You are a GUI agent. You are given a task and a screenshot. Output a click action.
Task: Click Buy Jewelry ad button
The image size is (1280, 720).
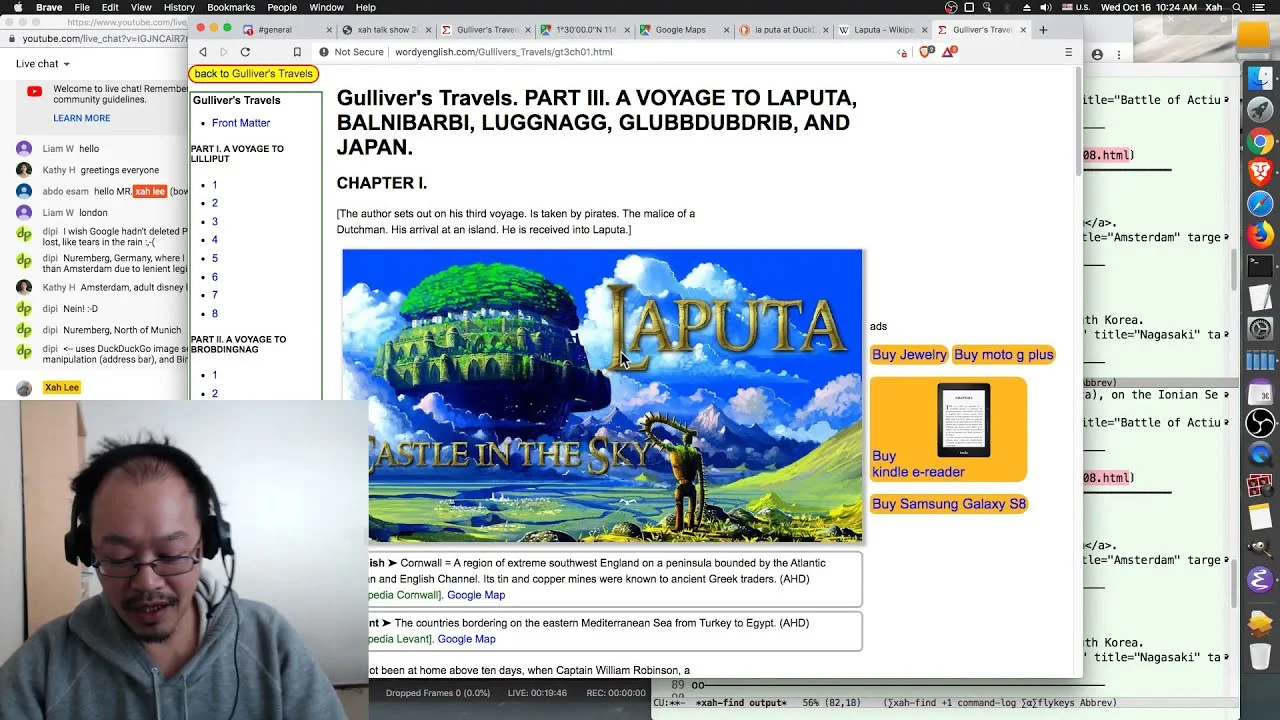[909, 355]
